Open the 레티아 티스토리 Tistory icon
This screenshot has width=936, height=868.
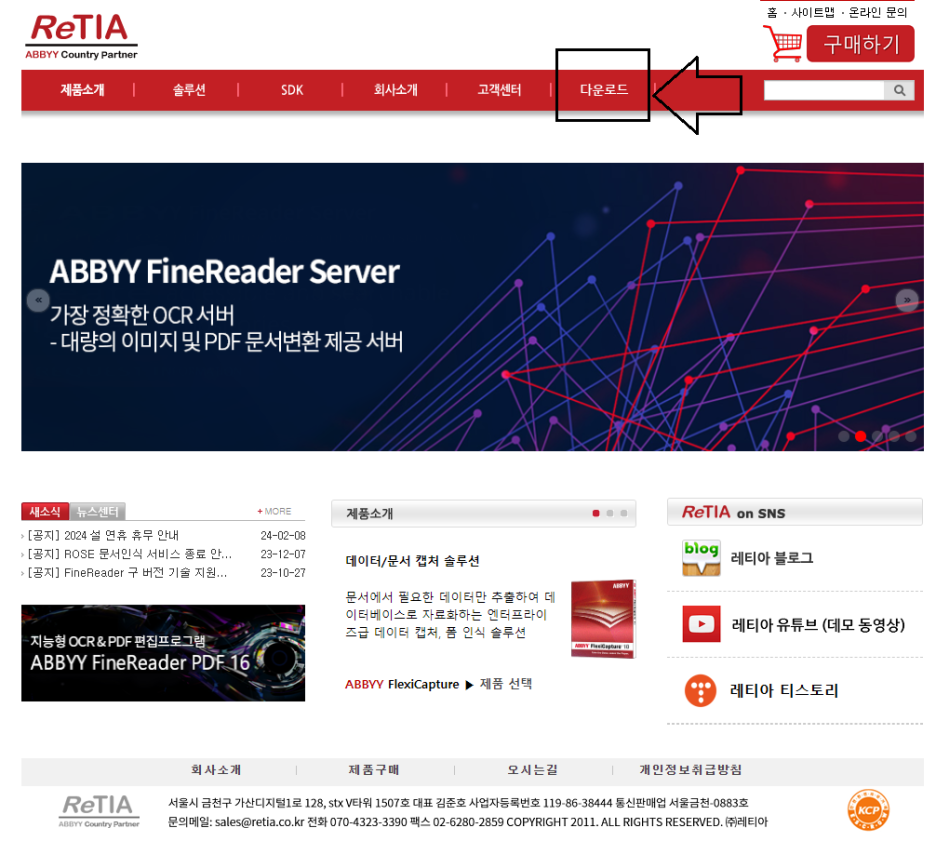(700, 691)
